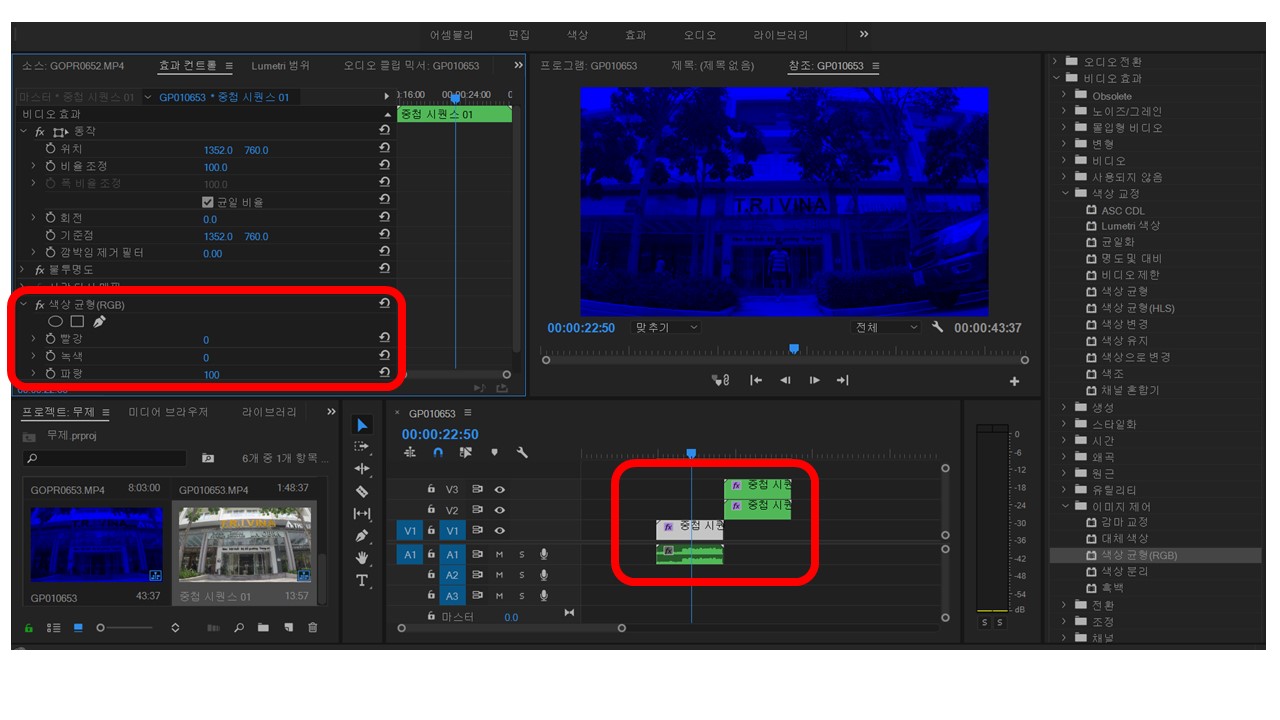This screenshot has width=1280, height=720.
Task: Select the 색상 균형(HLS) effect
Action: pos(1138,308)
